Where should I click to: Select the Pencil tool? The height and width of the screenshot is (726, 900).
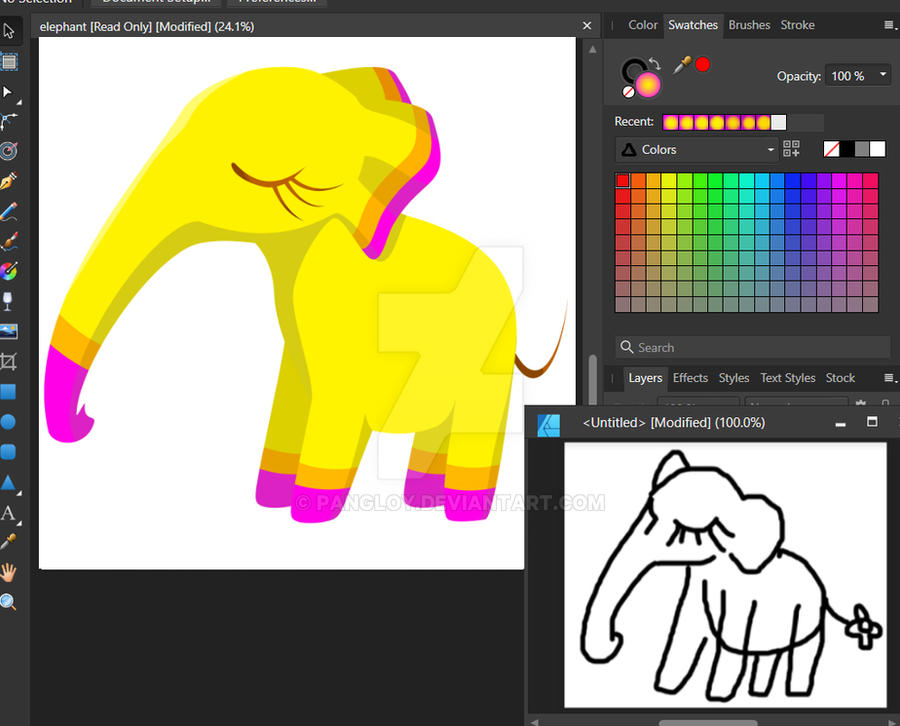9,211
